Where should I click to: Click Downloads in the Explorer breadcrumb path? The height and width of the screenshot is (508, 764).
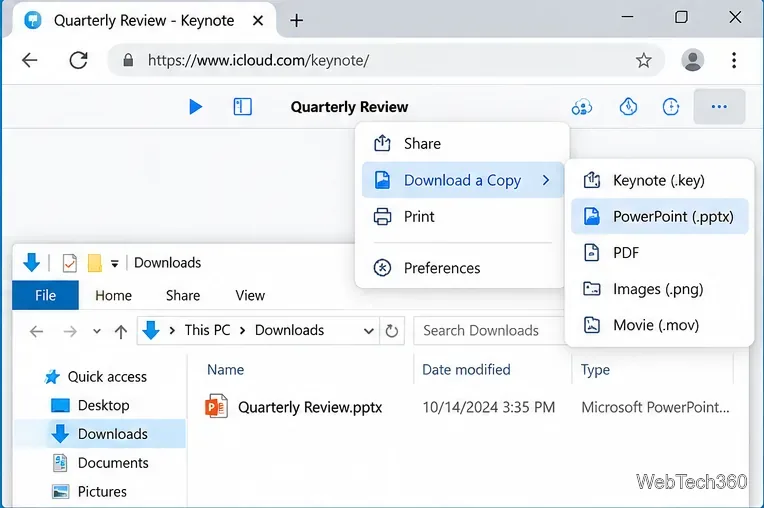coord(289,330)
